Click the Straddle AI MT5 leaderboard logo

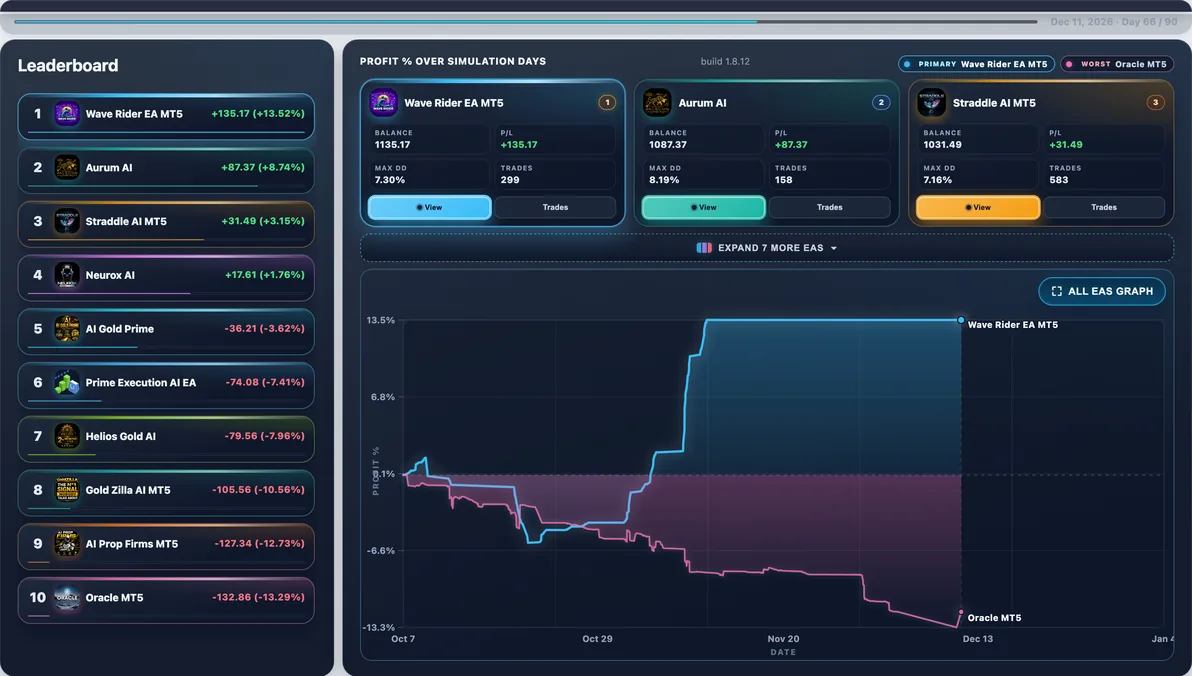coord(67,221)
